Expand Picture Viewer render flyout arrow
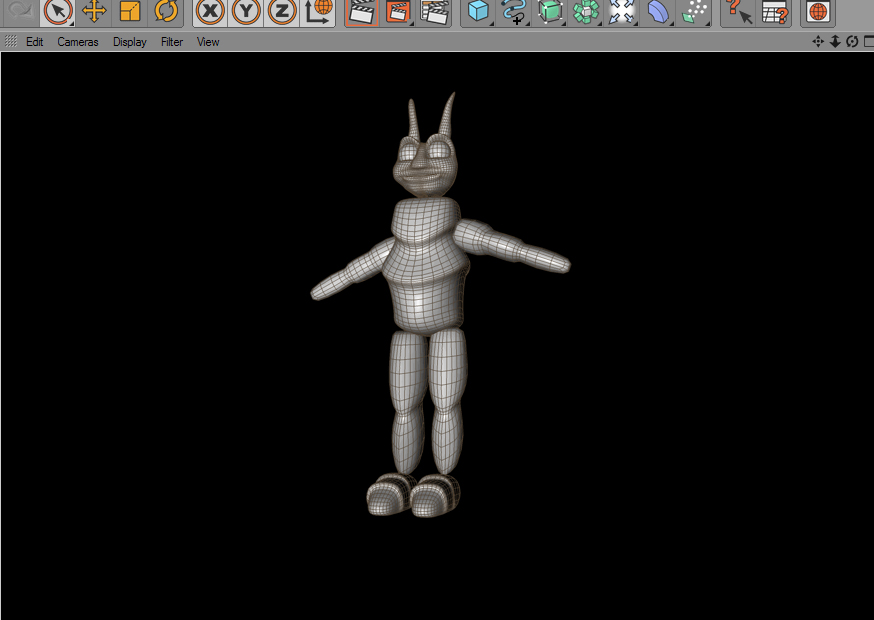Viewport: 874px width, 620px height. (x=411, y=23)
